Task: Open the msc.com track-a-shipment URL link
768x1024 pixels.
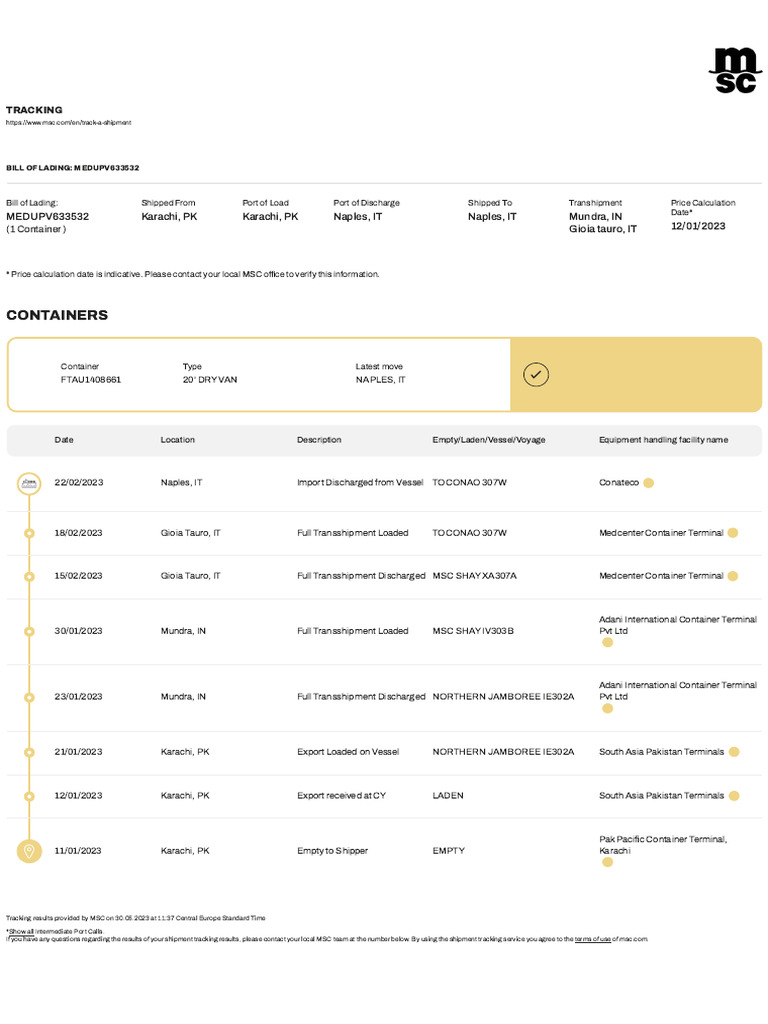Action: [x=68, y=123]
